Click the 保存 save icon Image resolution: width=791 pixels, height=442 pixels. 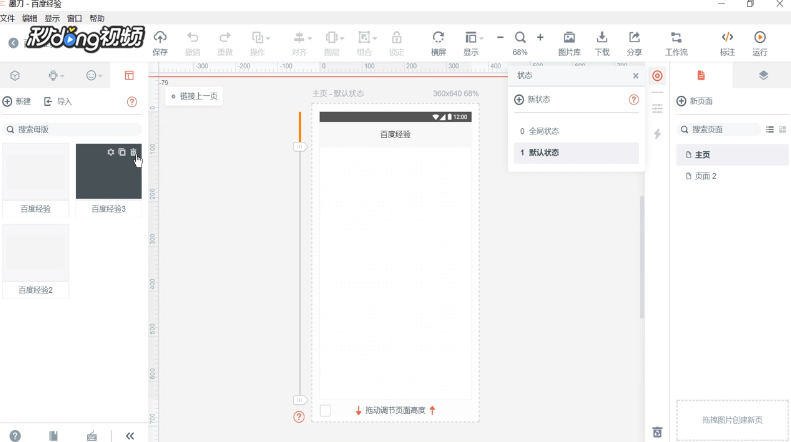click(x=160, y=37)
